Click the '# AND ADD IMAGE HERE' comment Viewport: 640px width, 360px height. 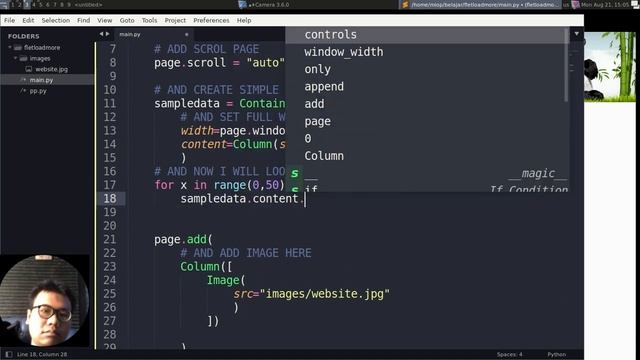pos(246,253)
